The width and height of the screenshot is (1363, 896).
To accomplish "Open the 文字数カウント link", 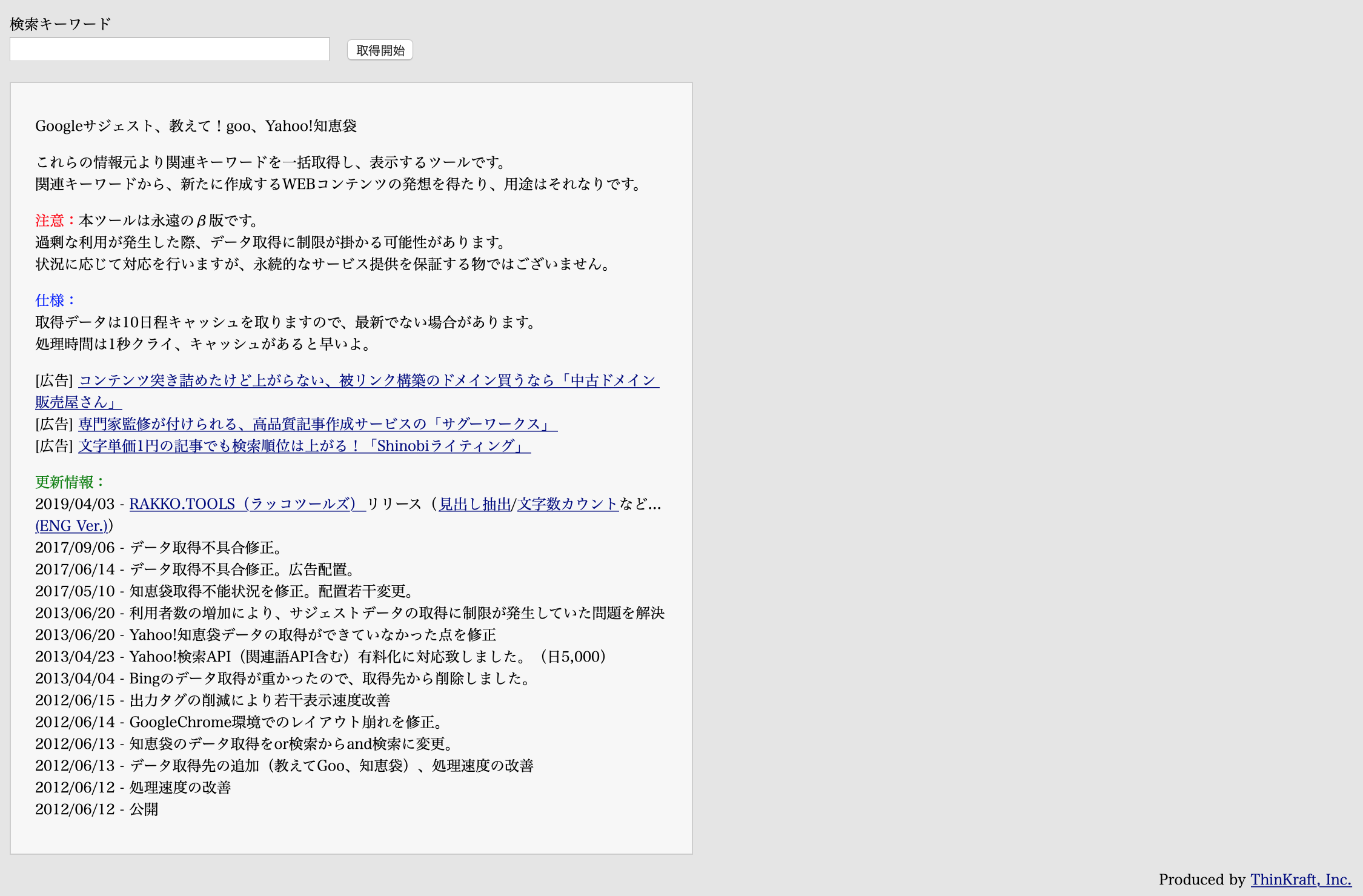I will pos(568,504).
